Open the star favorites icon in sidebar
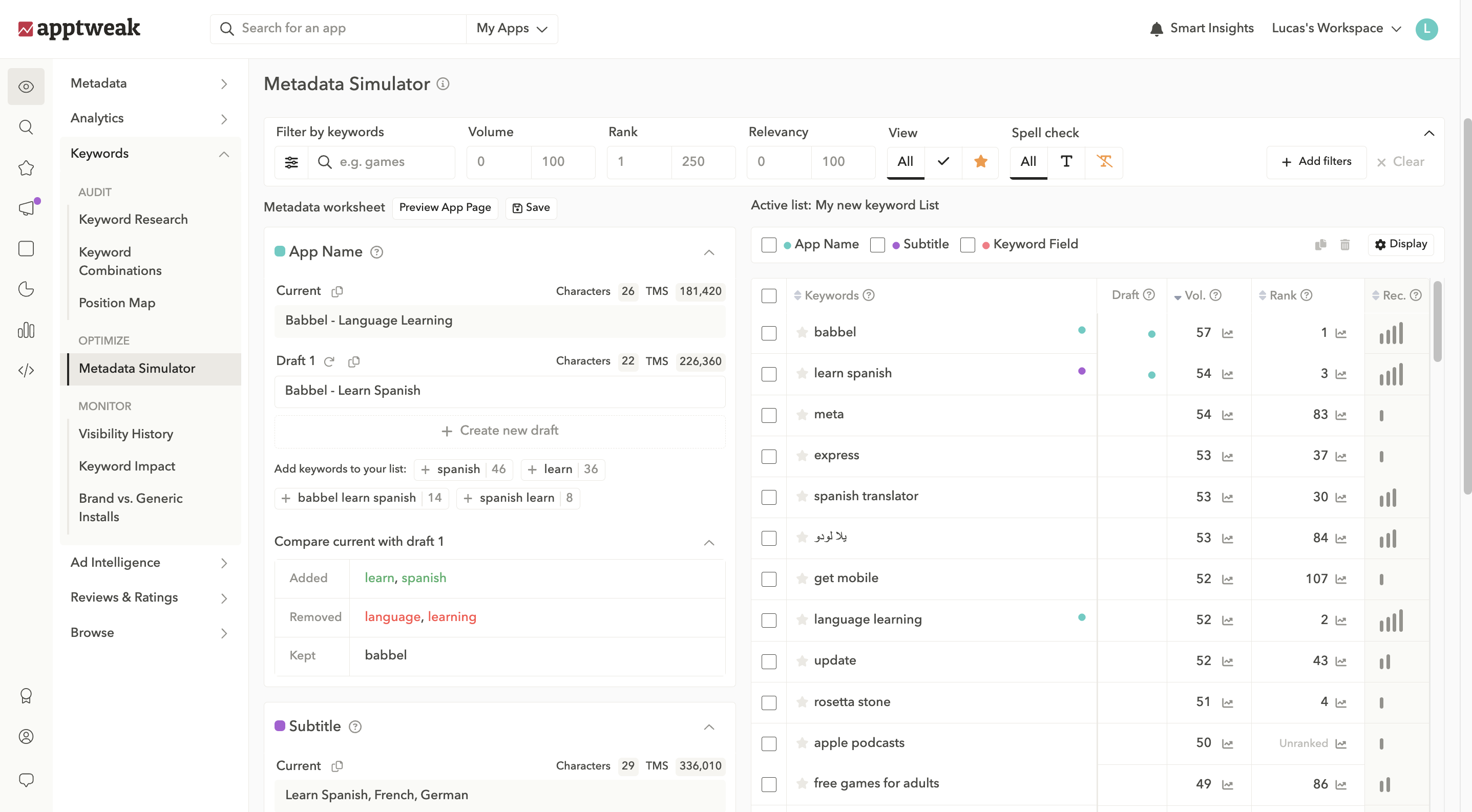This screenshot has width=1472, height=812. pyautogui.click(x=26, y=168)
